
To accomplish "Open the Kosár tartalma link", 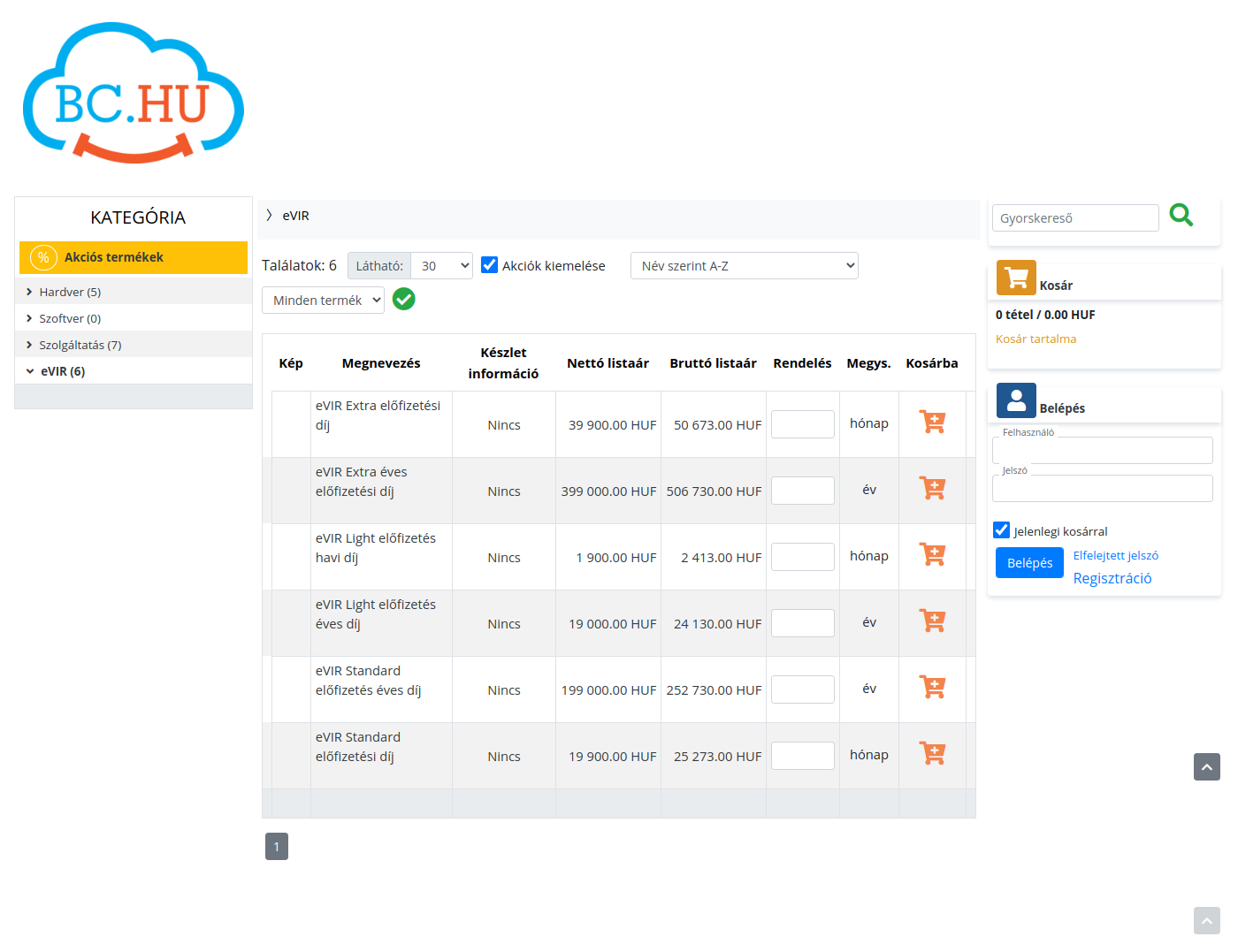I will (1035, 339).
